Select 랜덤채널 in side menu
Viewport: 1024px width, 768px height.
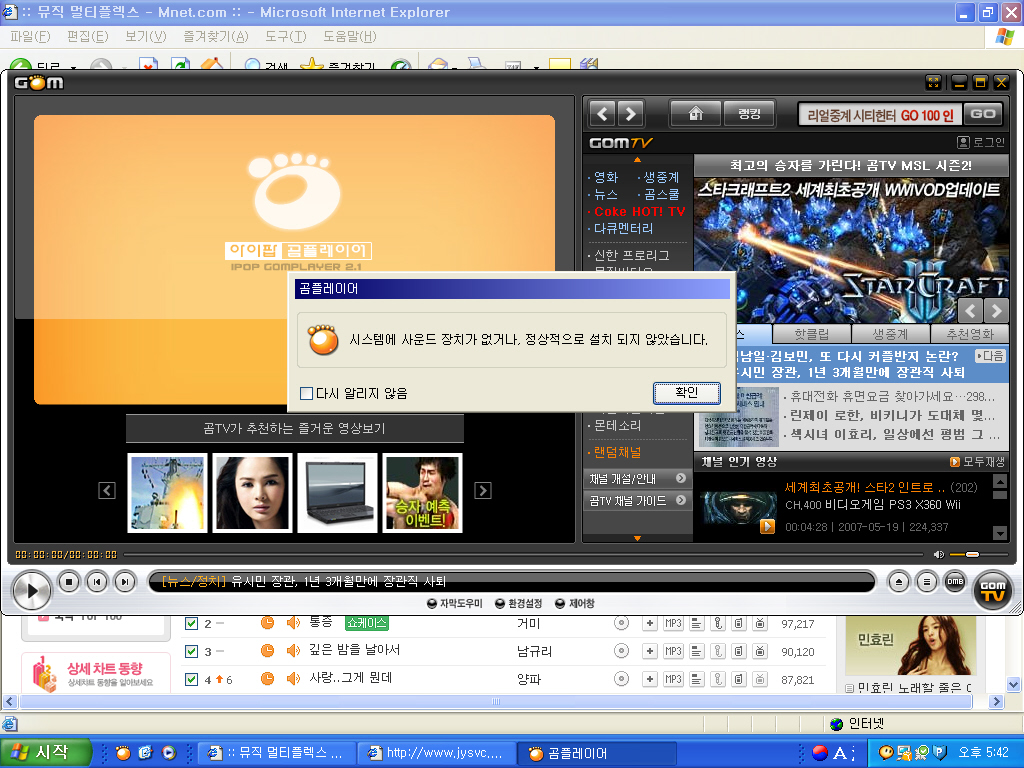point(617,452)
